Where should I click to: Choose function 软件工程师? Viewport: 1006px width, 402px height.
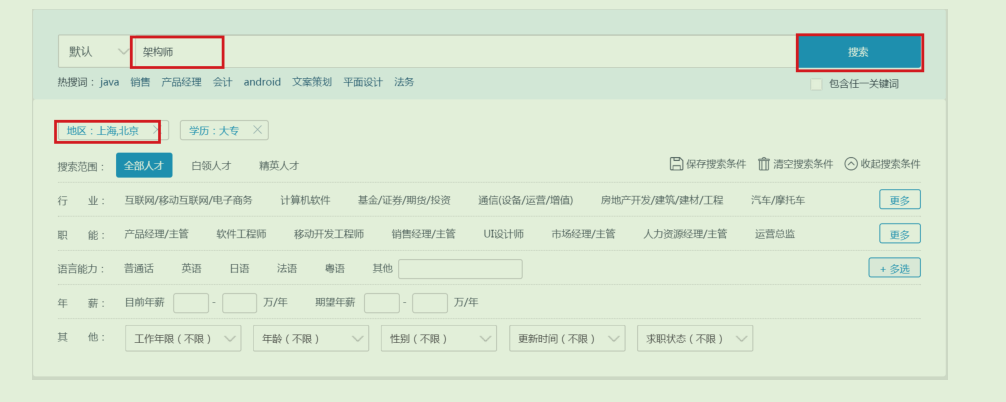[x=241, y=234]
